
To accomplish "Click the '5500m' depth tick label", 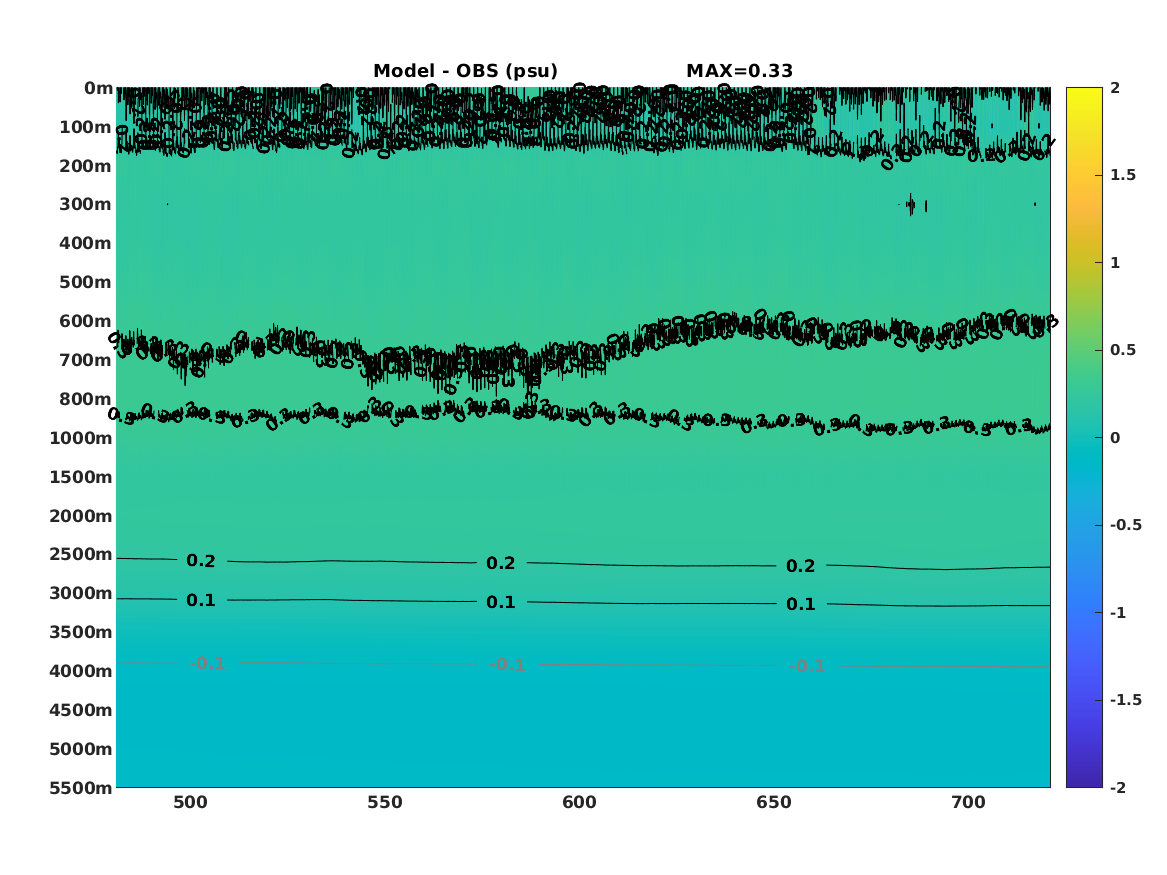I will [81, 787].
